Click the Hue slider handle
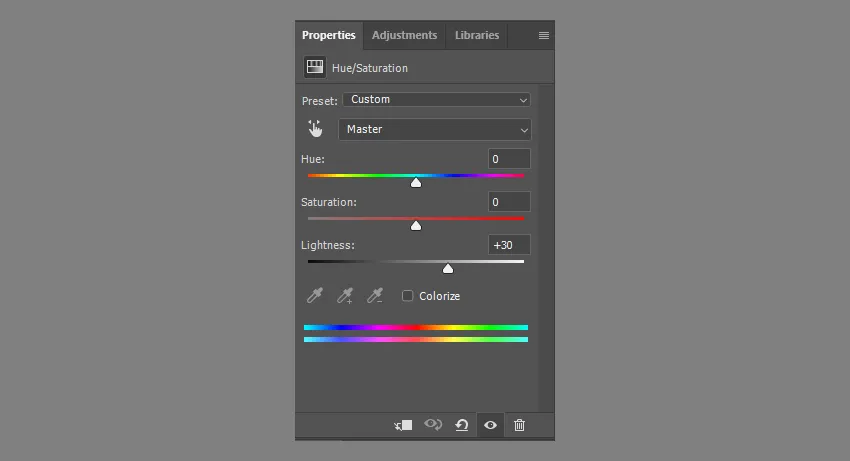The image size is (850, 461). click(416, 183)
